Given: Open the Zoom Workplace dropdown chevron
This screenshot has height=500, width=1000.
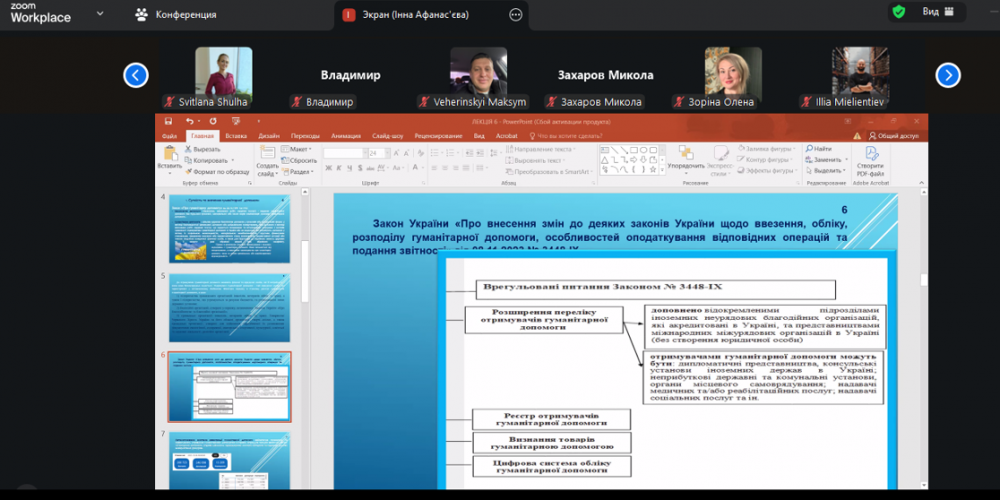Looking at the screenshot, I should pyautogui.click(x=99, y=15).
